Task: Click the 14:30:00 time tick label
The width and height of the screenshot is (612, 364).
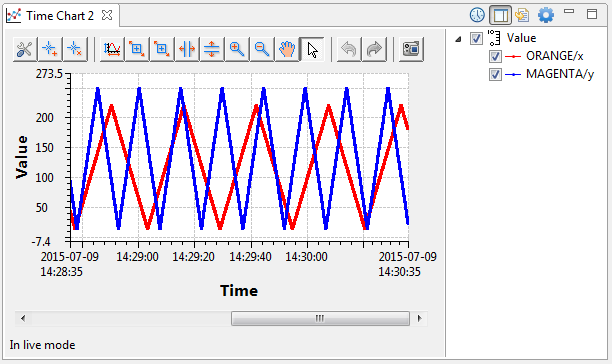Action: pyautogui.click(x=306, y=257)
